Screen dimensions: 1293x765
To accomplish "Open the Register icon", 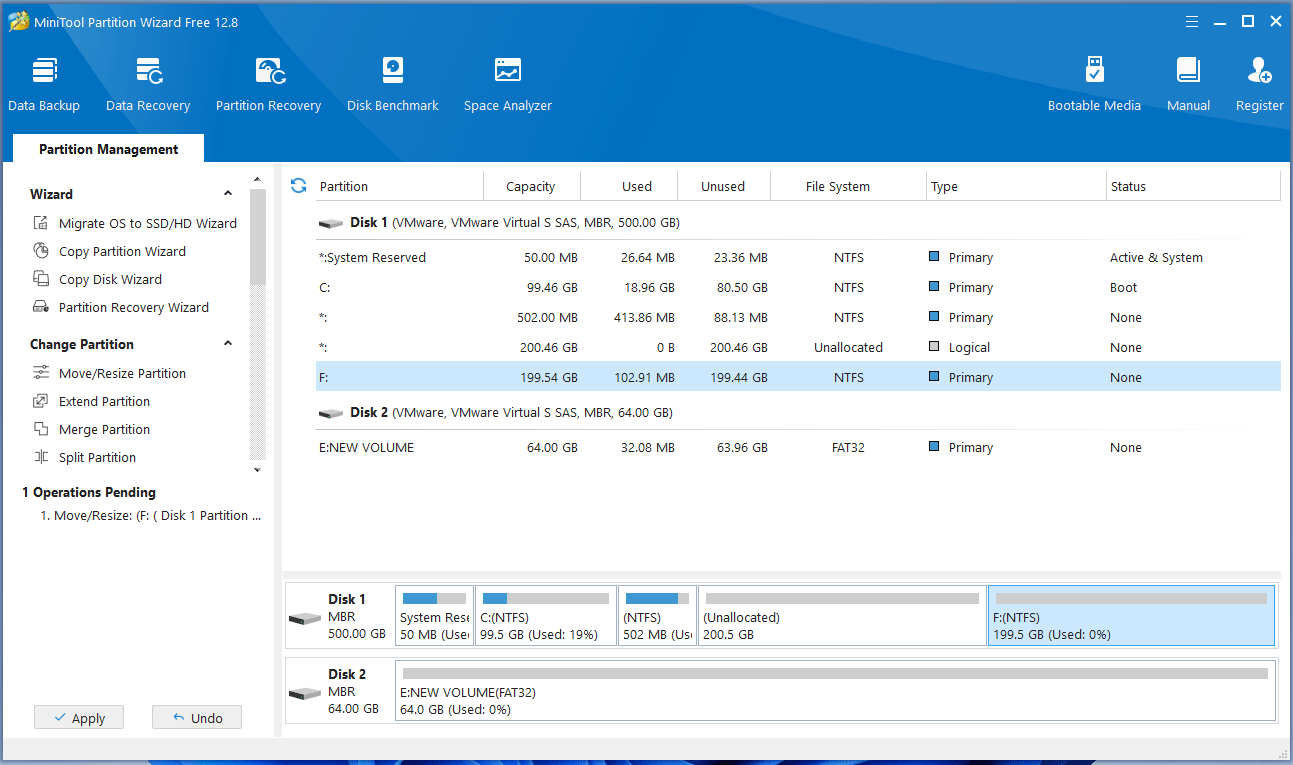I will pyautogui.click(x=1259, y=85).
